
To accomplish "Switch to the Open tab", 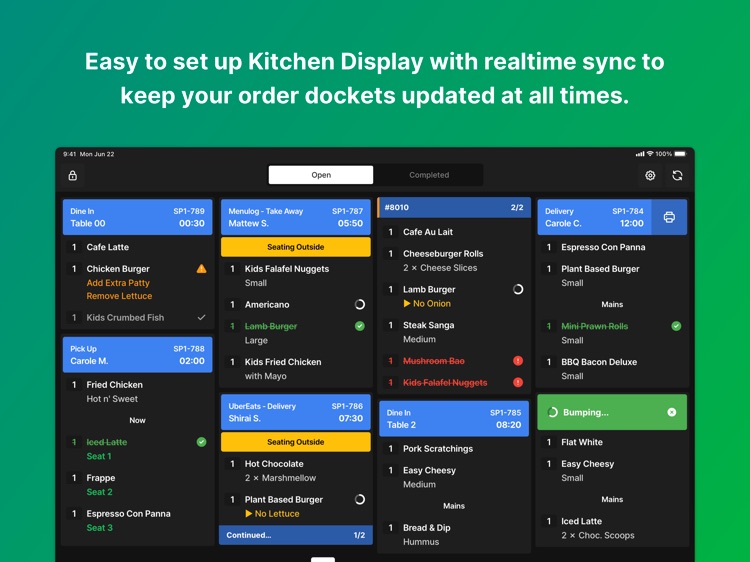I will (321, 175).
